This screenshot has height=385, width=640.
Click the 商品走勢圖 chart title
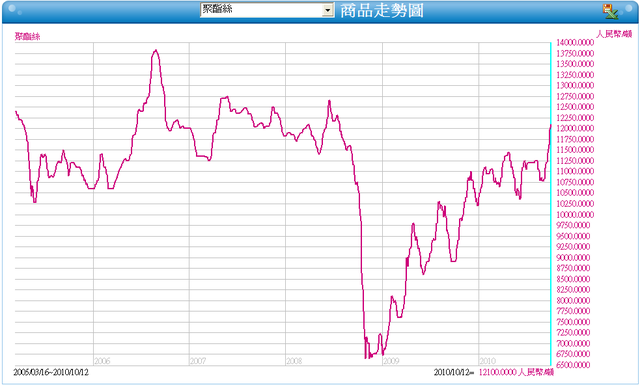tap(382, 11)
